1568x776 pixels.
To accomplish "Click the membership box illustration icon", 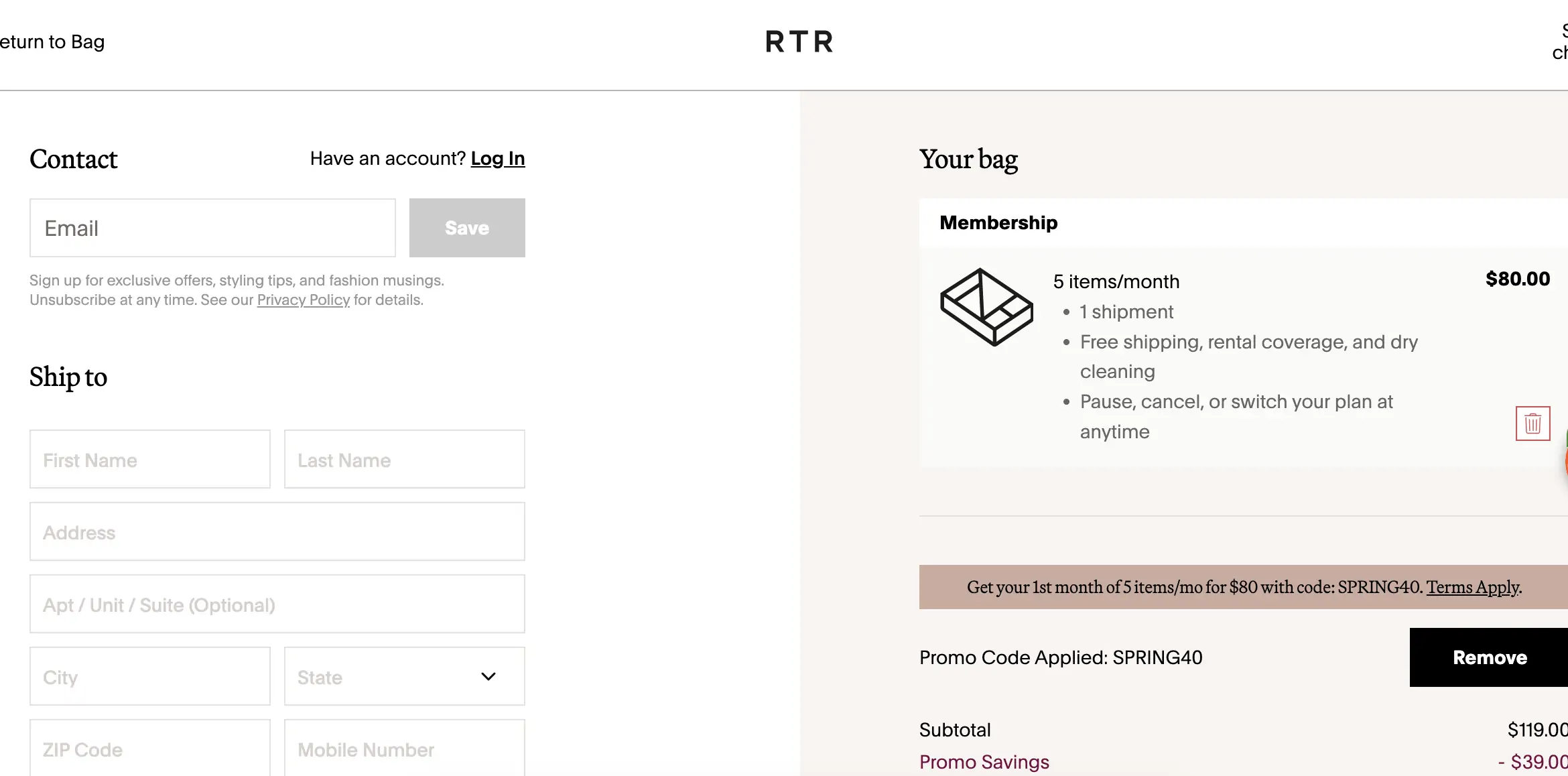I will [x=986, y=307].
